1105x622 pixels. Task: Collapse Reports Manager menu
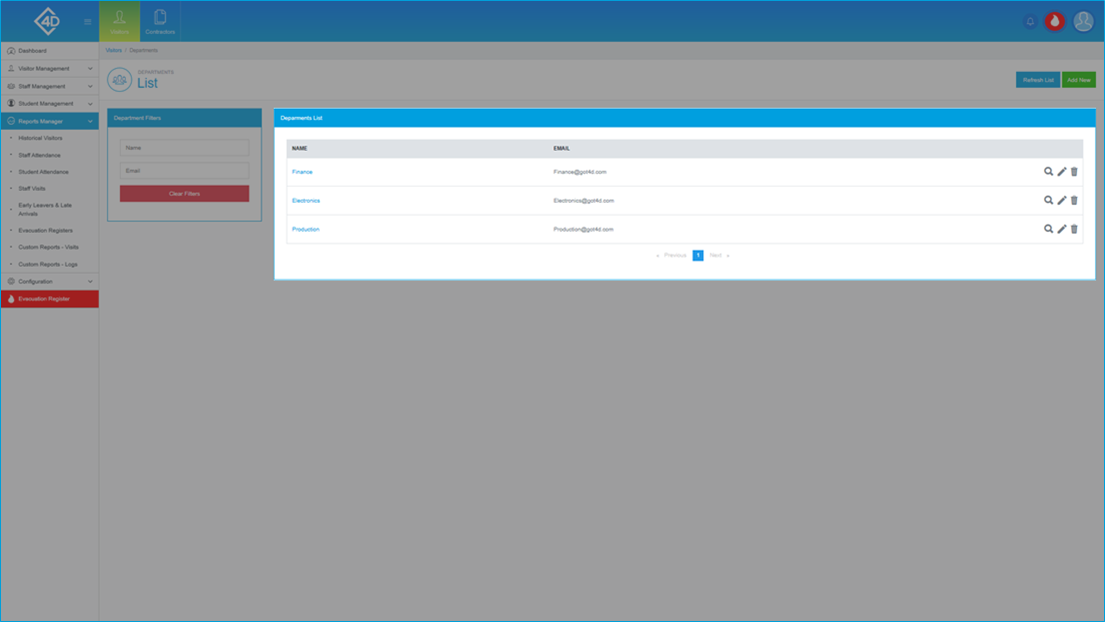coord(49,121)
